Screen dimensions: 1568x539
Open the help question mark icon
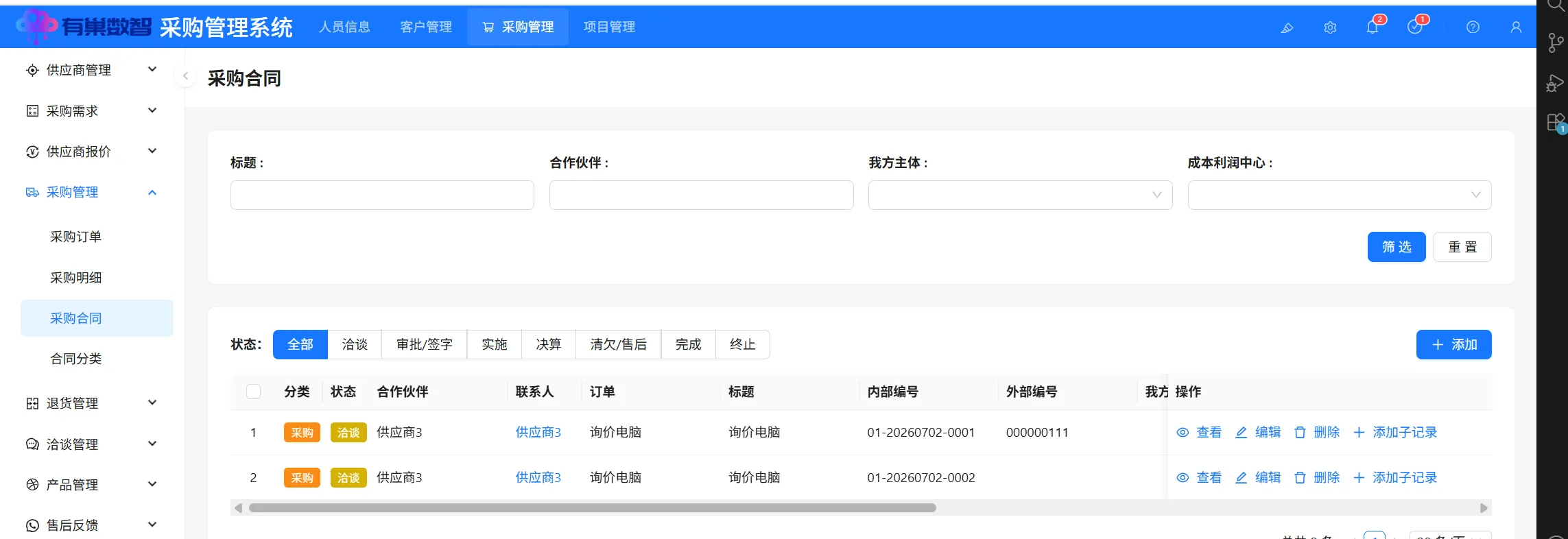pyautogui.click(x=1473, y=27)
